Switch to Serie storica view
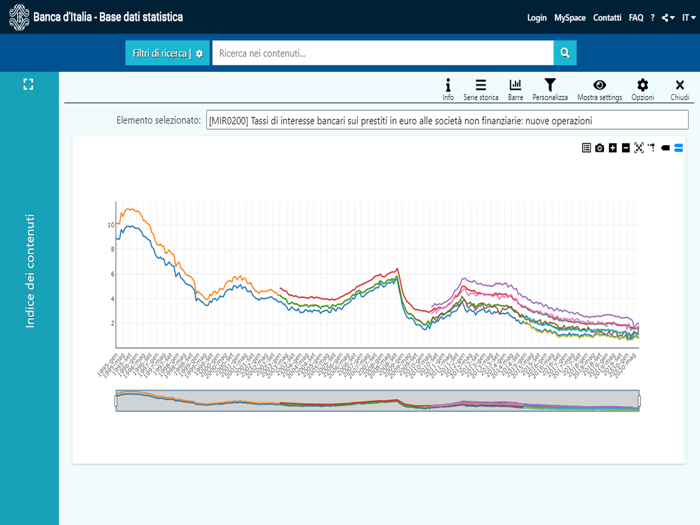The width and height of the screenshot is (700, 525). coord(481,89)
